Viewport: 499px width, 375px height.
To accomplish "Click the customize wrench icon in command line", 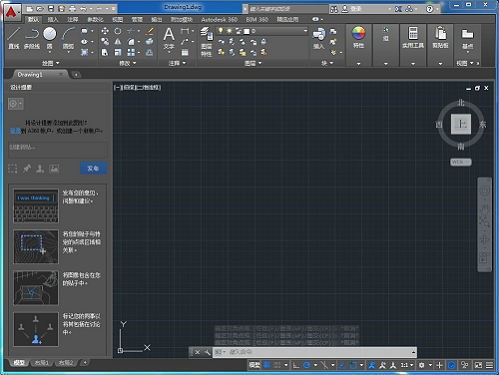I will [x=207, y=352].
